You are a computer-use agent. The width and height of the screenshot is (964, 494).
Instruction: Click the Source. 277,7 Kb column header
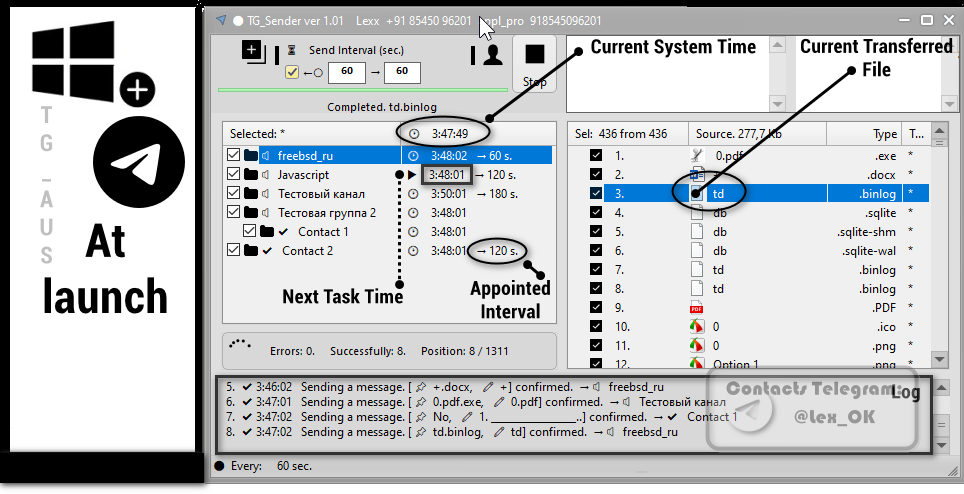coord(757,133)
